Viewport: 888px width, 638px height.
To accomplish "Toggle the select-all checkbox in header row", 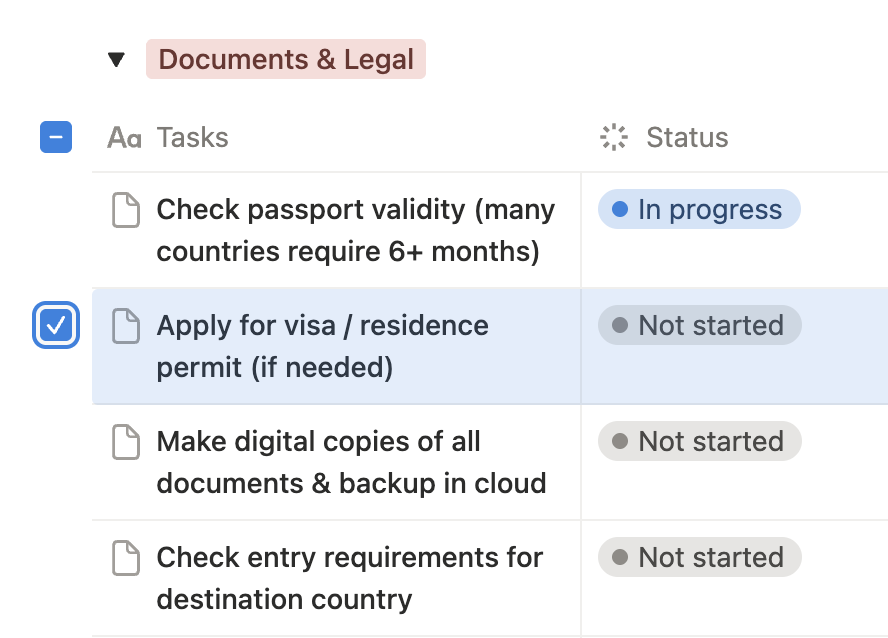I will click(x=55, y=137).
